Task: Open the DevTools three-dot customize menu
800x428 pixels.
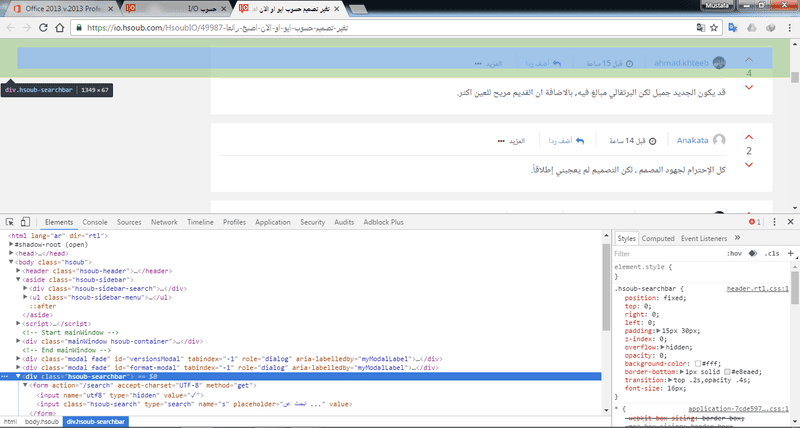Action: pyautogui.click(x=773, y=221)
